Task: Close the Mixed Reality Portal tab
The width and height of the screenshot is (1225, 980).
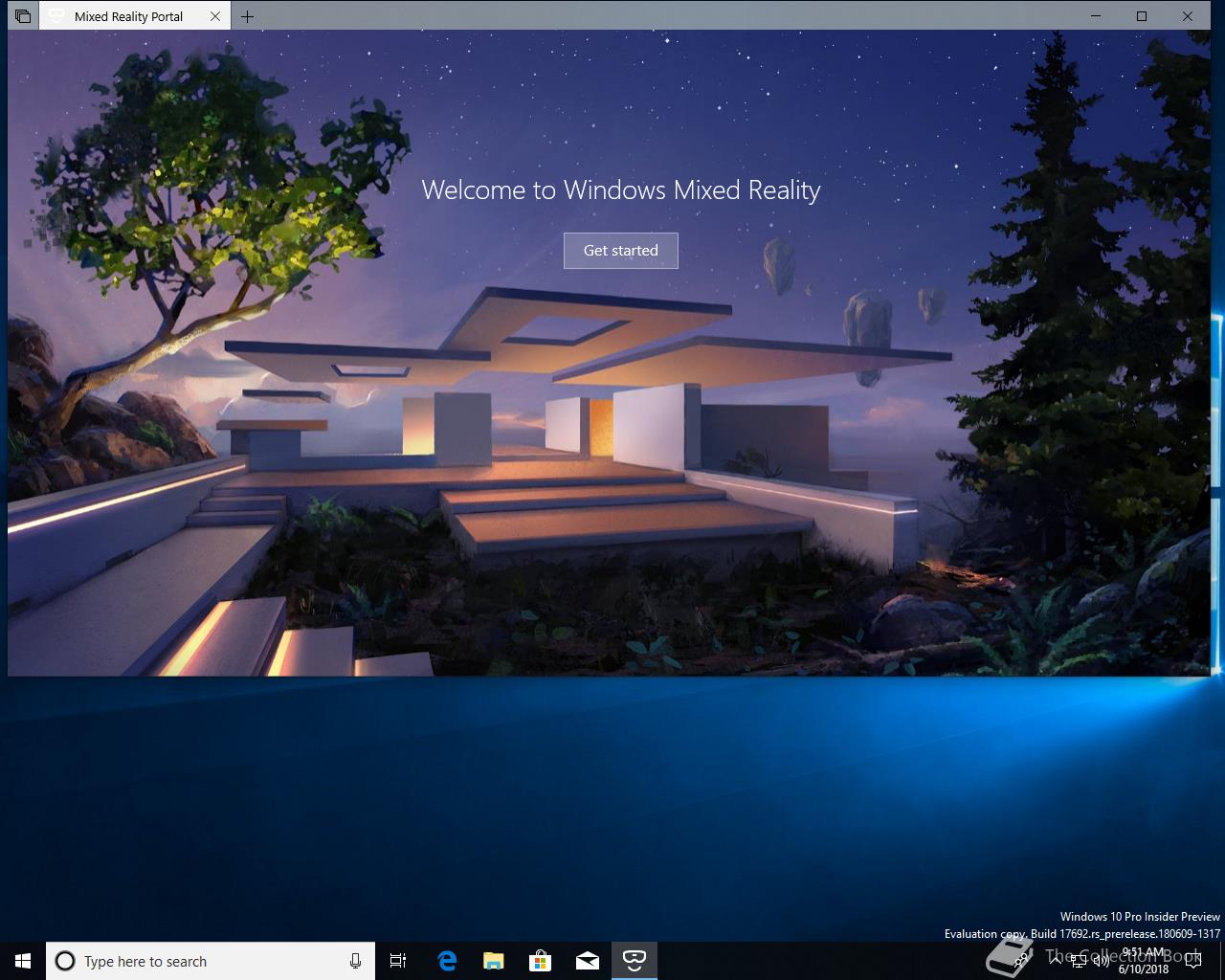Action: (x=215, y=16)
